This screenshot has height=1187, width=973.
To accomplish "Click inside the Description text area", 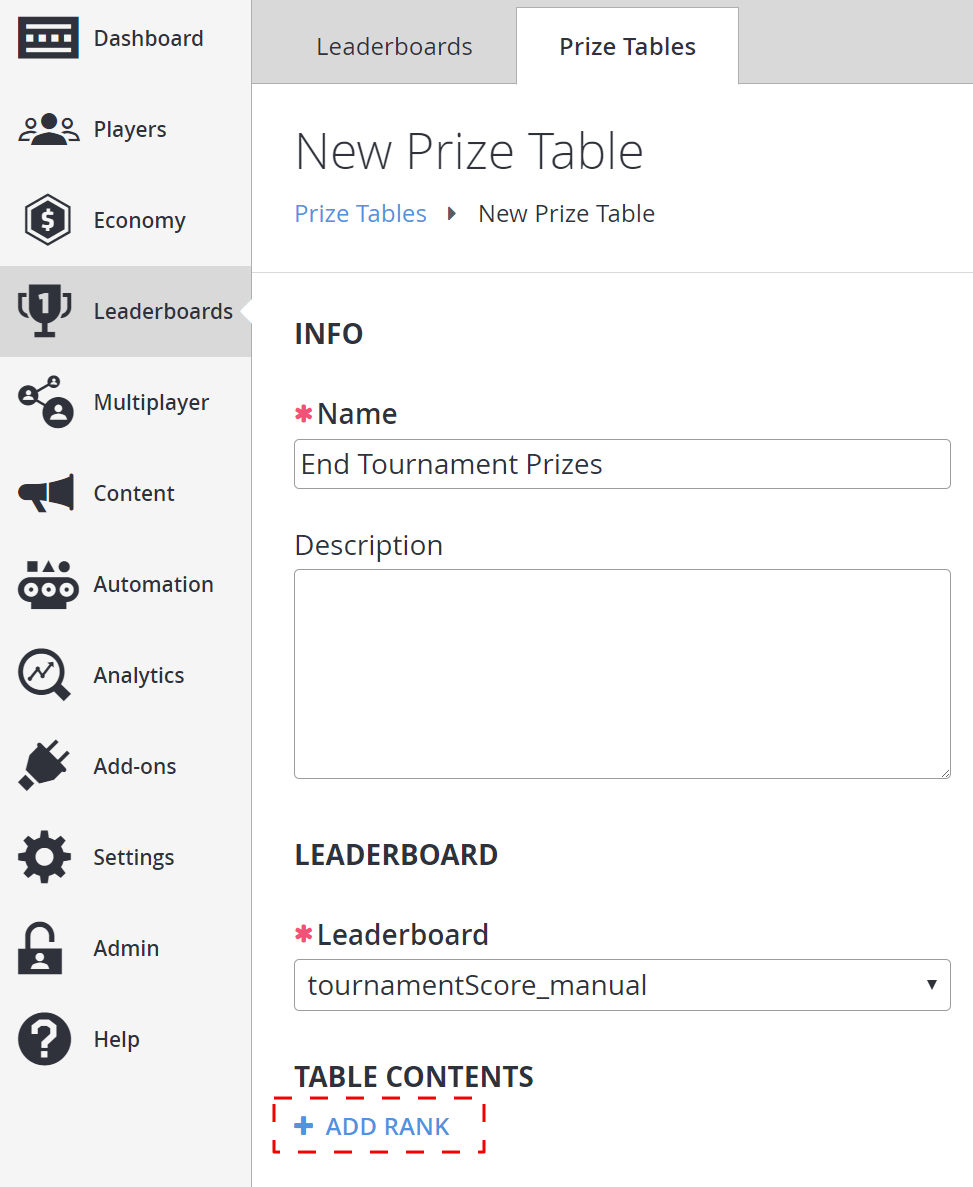I will coord(622,674).
